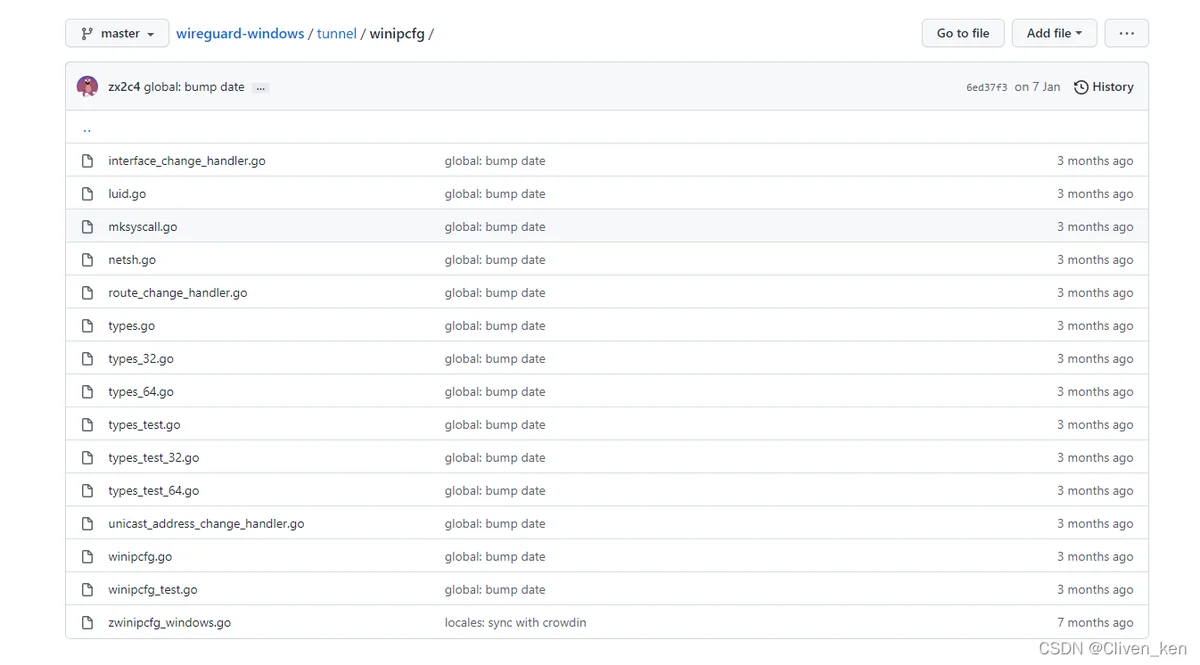Click file icon beside mksyscall.go
Viewport: 1200px width, 665px height.
(x=88, y=227)
